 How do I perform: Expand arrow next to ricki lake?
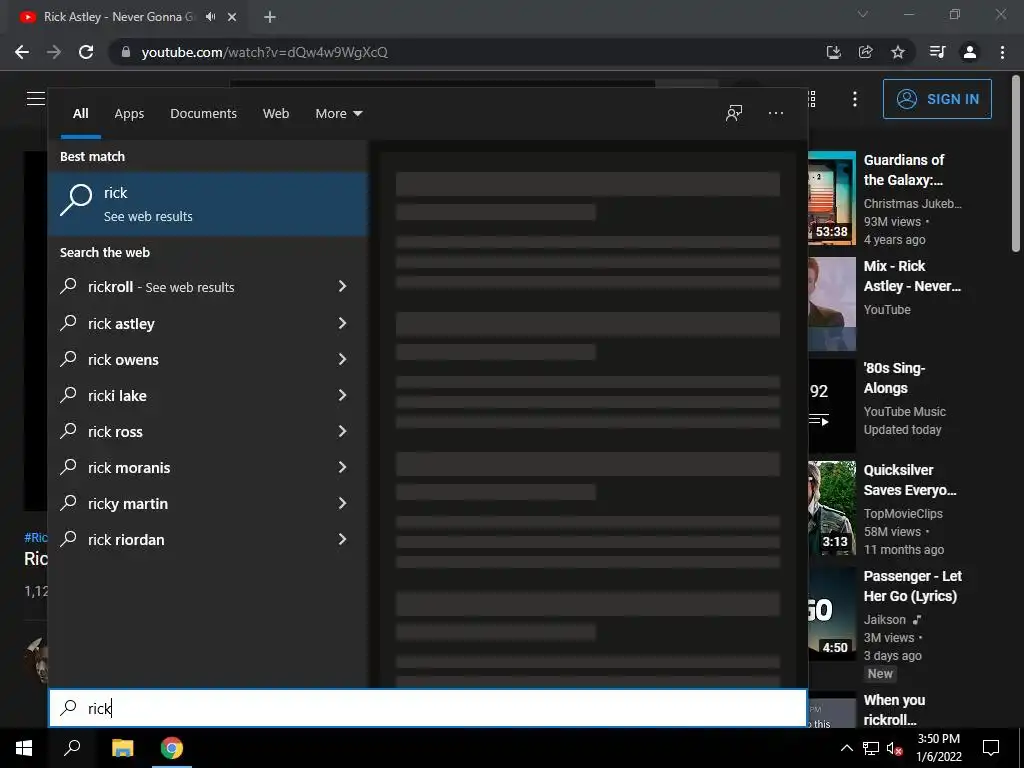pos(342,394)
